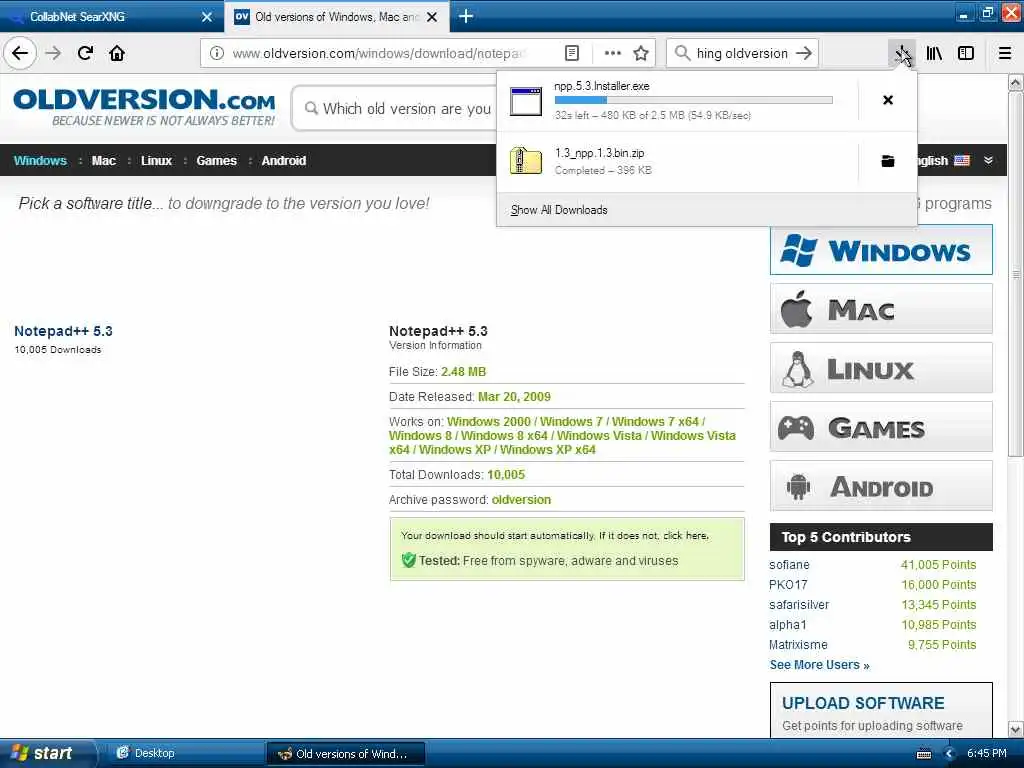
Task: Open contributor sofiane's profile
Action: click(x=789, y=565)
